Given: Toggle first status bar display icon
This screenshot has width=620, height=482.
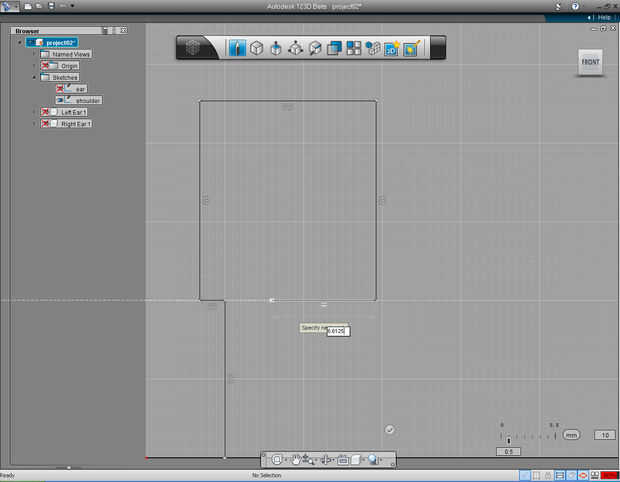Looking at the screenshot, I should [x=524, y=476].
